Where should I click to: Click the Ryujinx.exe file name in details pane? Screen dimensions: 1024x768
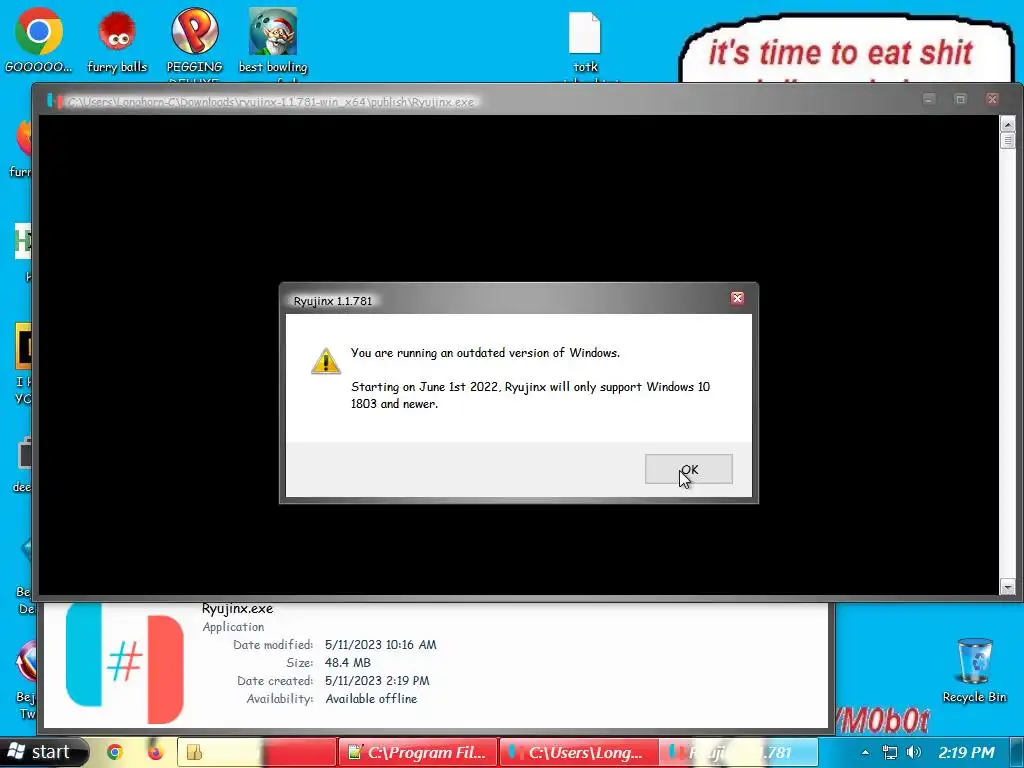click(237, 608)
